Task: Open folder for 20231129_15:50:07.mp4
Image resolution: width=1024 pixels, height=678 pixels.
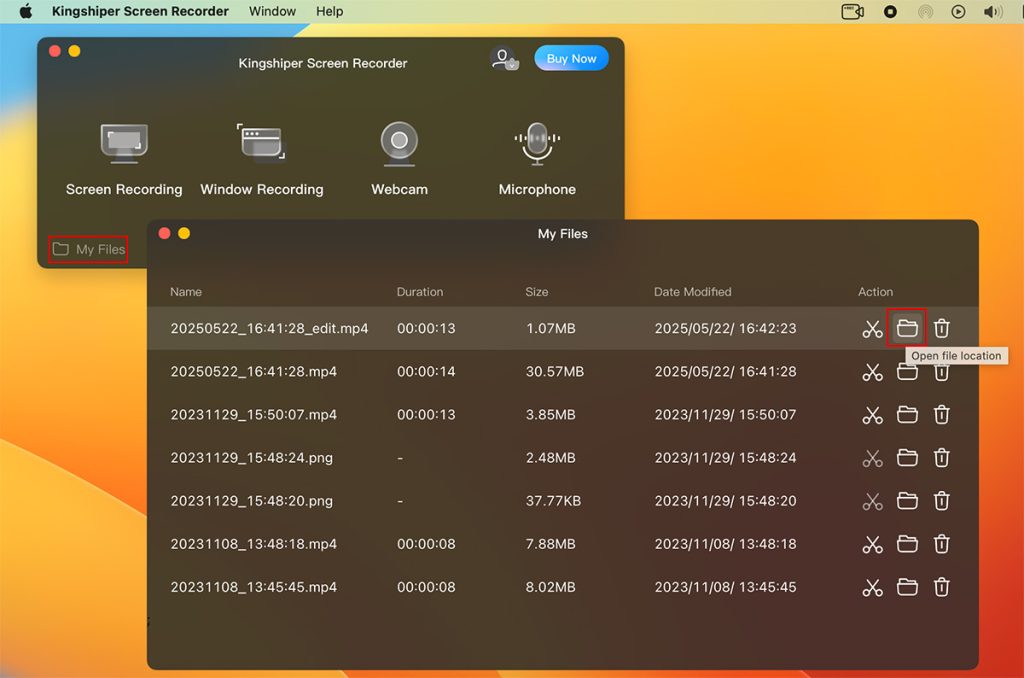Action: [907, 415]
